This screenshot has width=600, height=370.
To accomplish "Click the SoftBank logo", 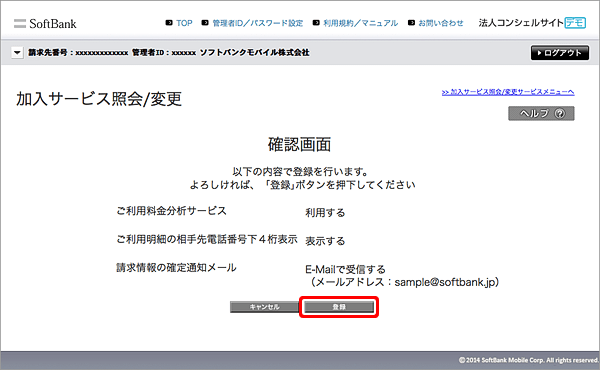I will tap(45, 24).
